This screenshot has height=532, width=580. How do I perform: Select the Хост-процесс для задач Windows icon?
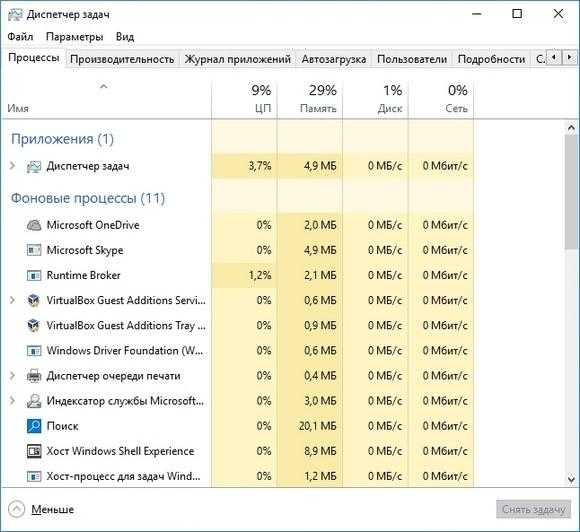pyautogui.click(x=34, y=476)
